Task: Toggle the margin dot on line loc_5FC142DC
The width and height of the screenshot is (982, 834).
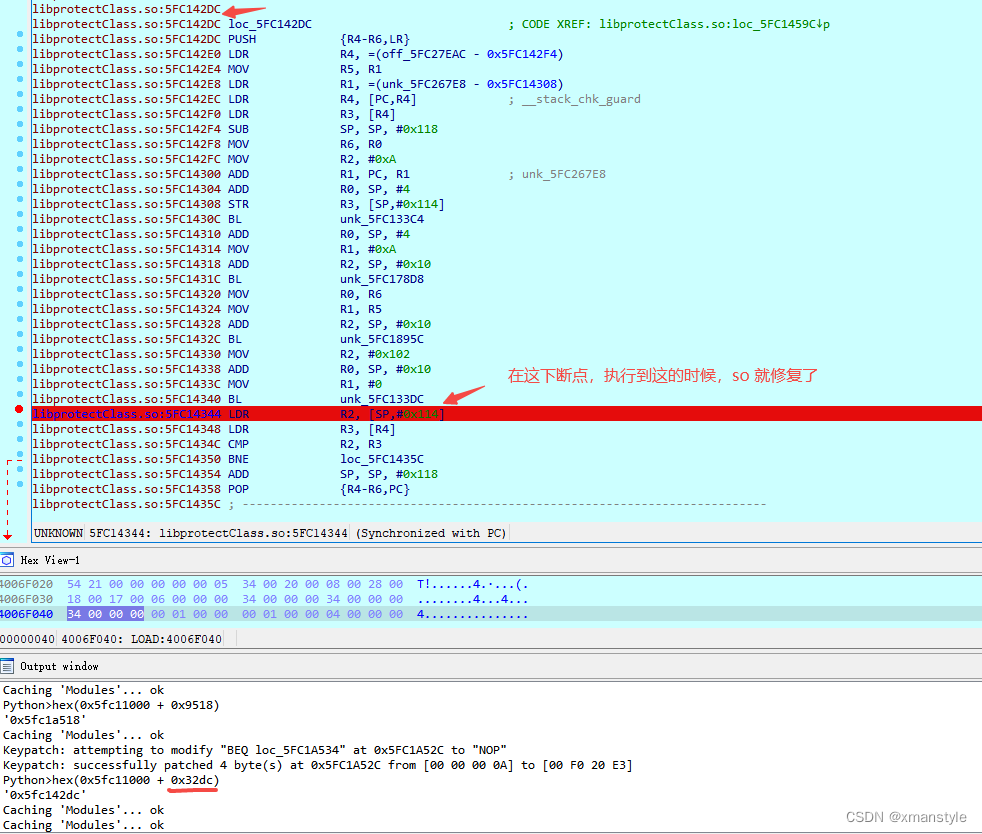Action: click(x=19, y=24)
